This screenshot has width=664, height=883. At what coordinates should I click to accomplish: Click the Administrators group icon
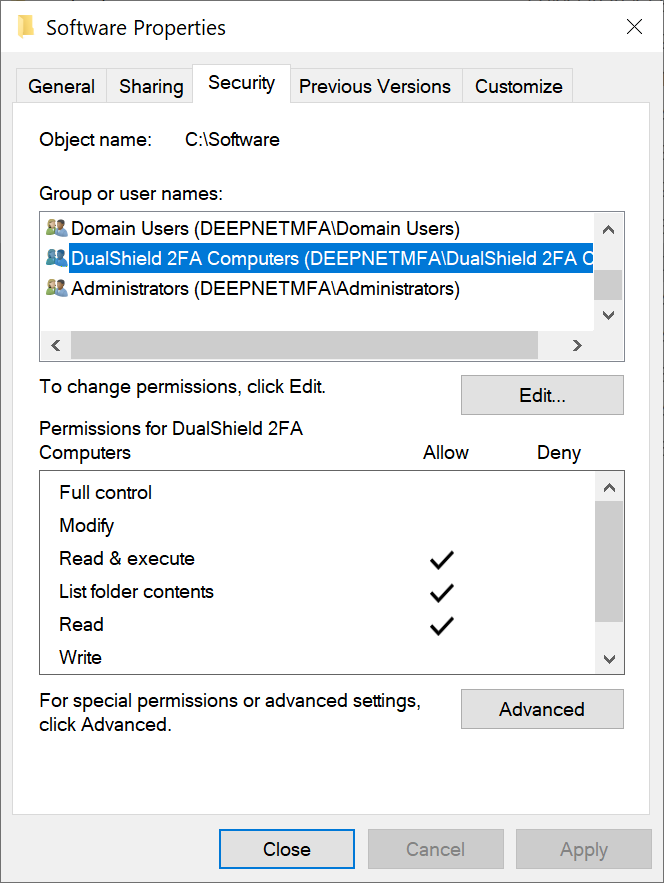pyautogui.click(x=56, y=289)
